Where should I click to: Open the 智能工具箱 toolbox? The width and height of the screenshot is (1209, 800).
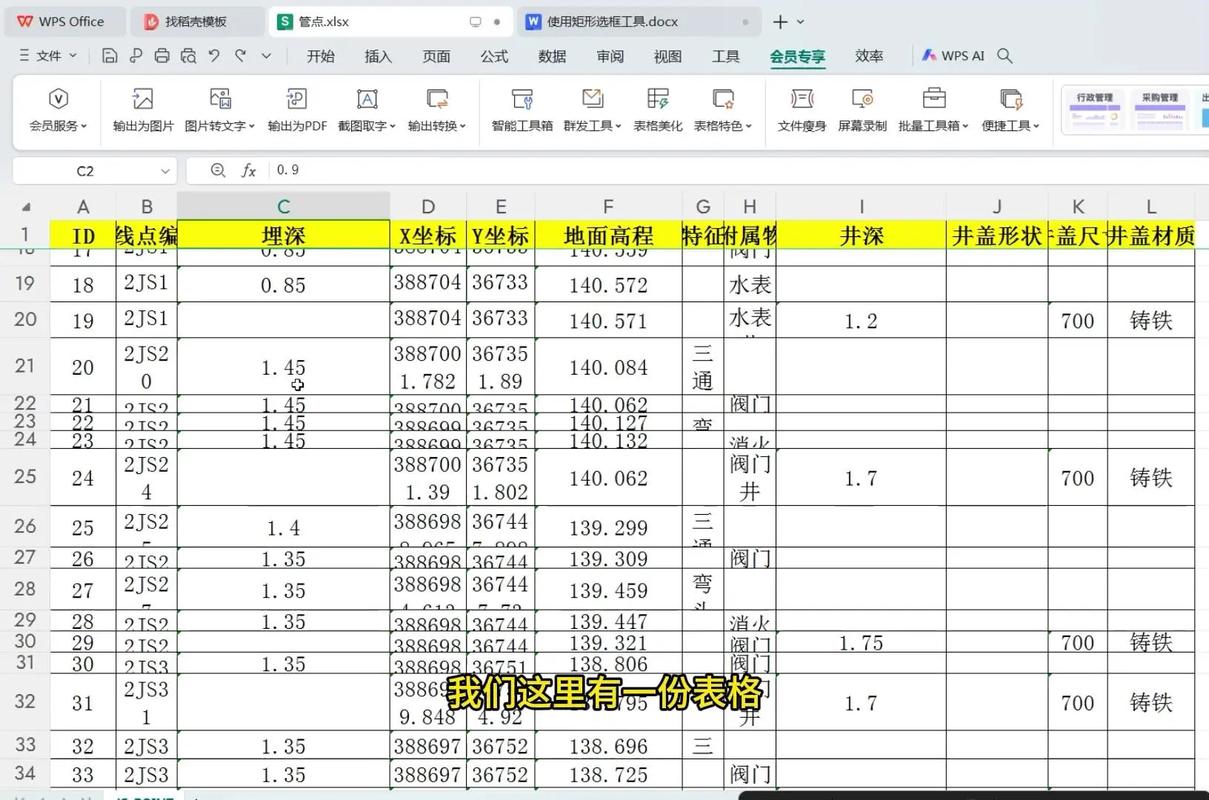pyautogui.click(x=521, y=109)
